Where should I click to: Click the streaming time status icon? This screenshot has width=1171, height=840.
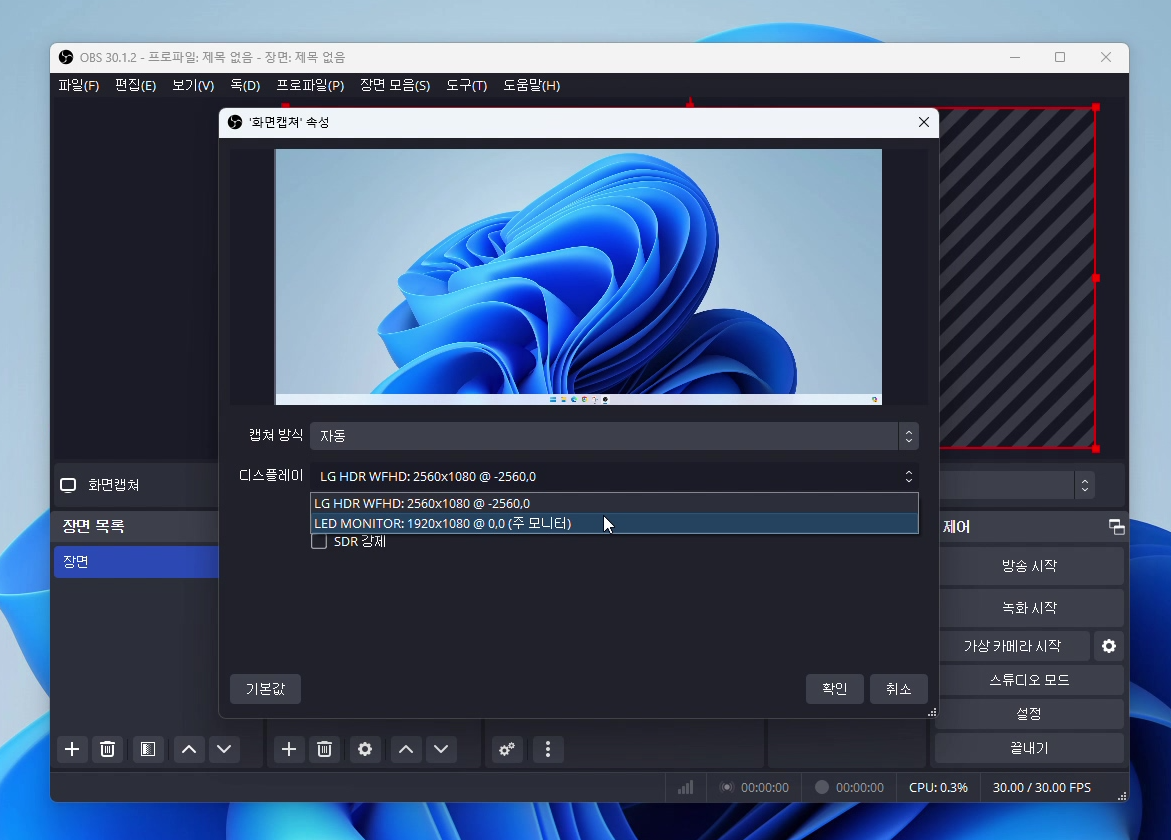pyautogui.click(x=726, y=787)
